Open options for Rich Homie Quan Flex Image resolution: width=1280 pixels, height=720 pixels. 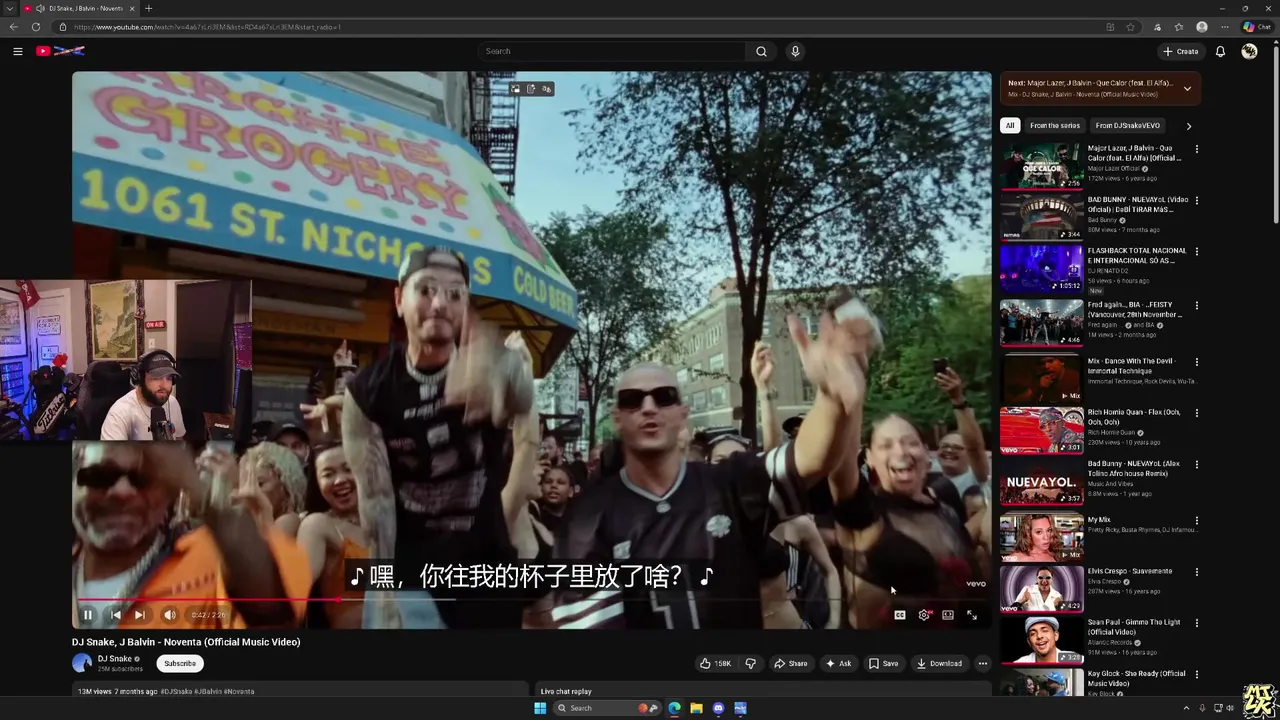[x=1196, y=413]
